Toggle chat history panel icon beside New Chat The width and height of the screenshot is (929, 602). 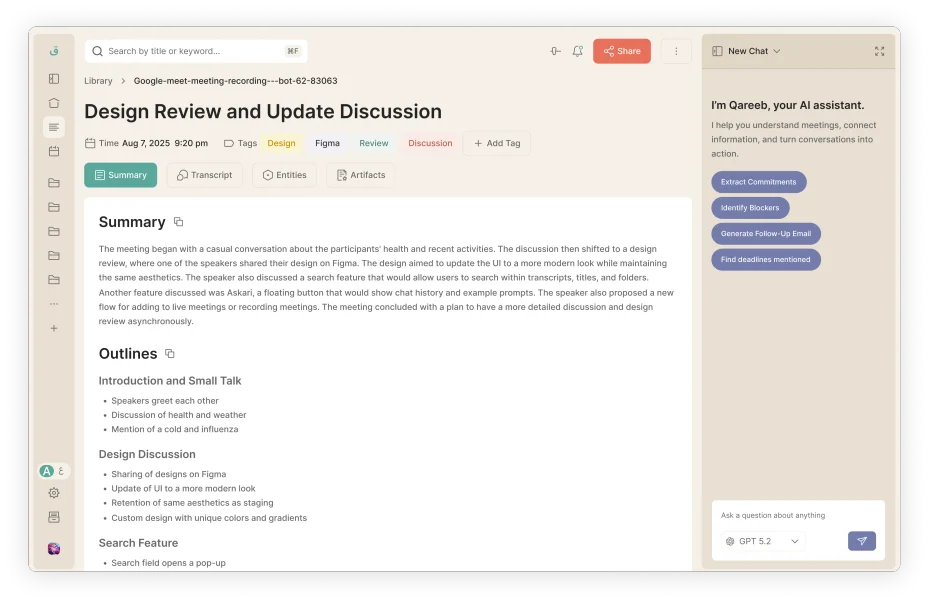(x=717, y=52)
